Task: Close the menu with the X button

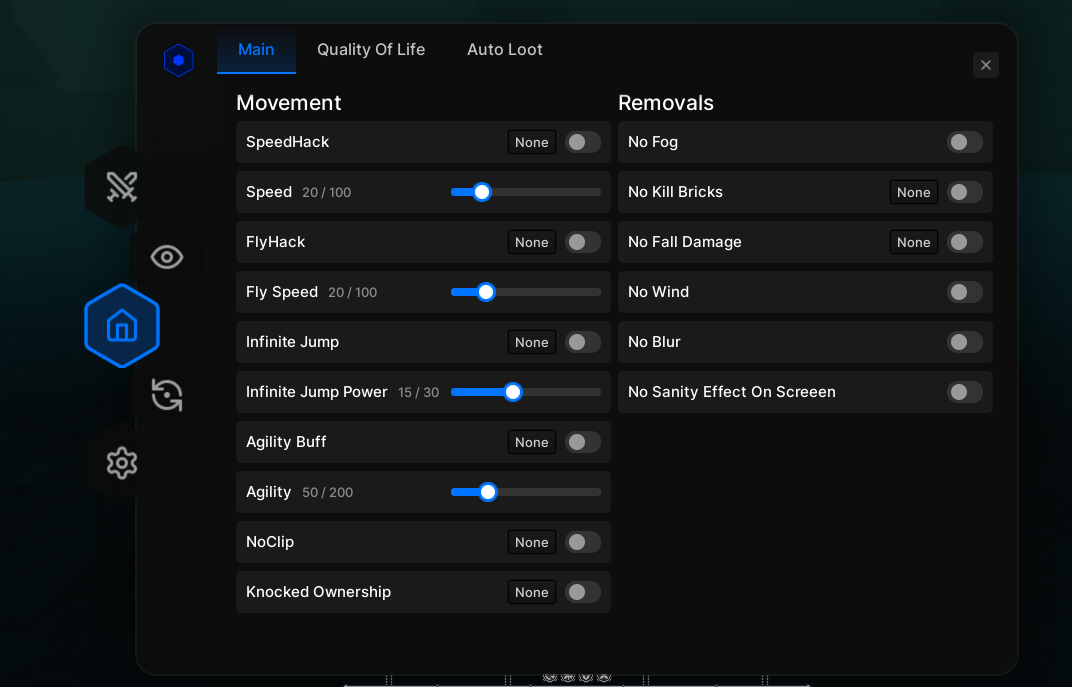Action: pos(985,65)
